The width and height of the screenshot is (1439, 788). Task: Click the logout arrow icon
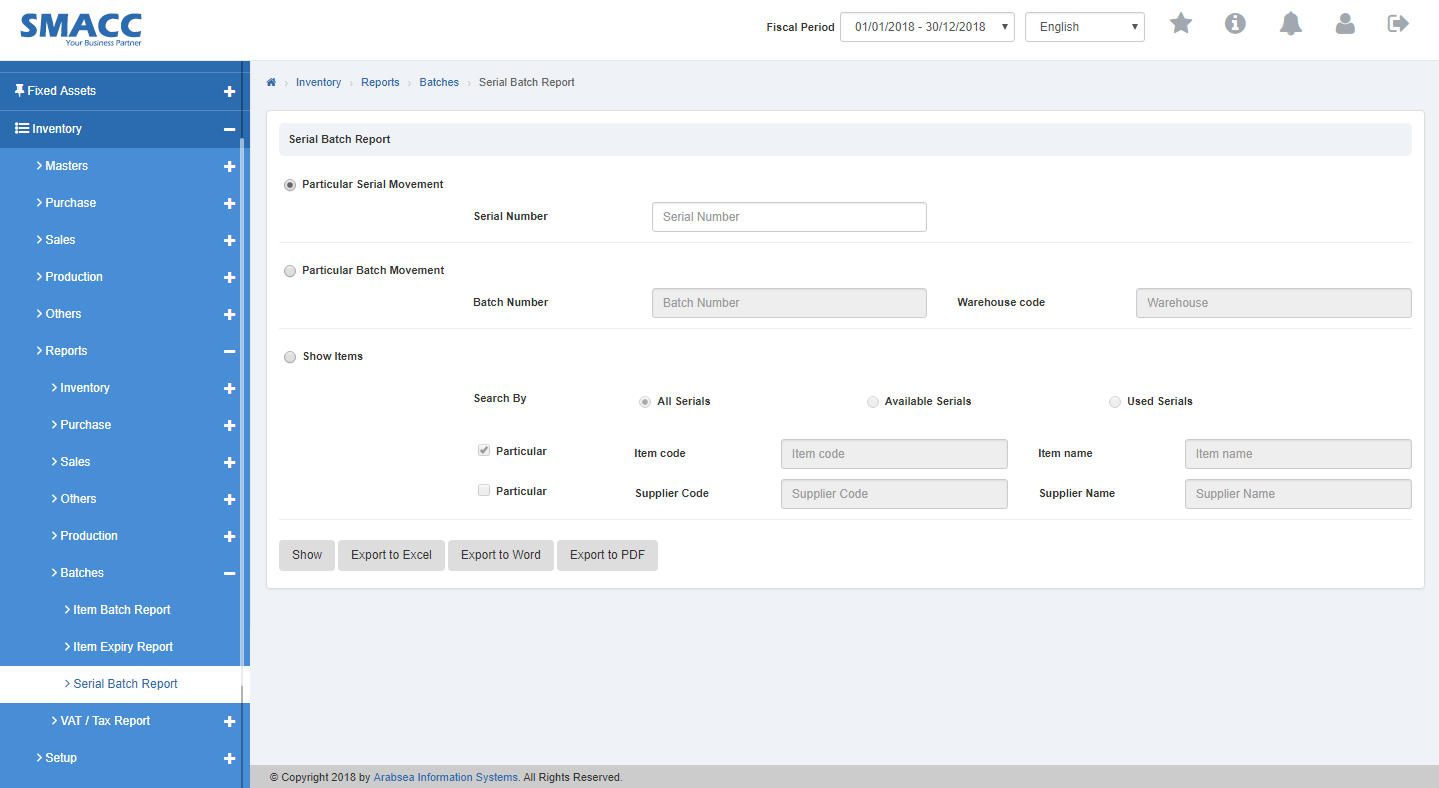[1398, 24]
